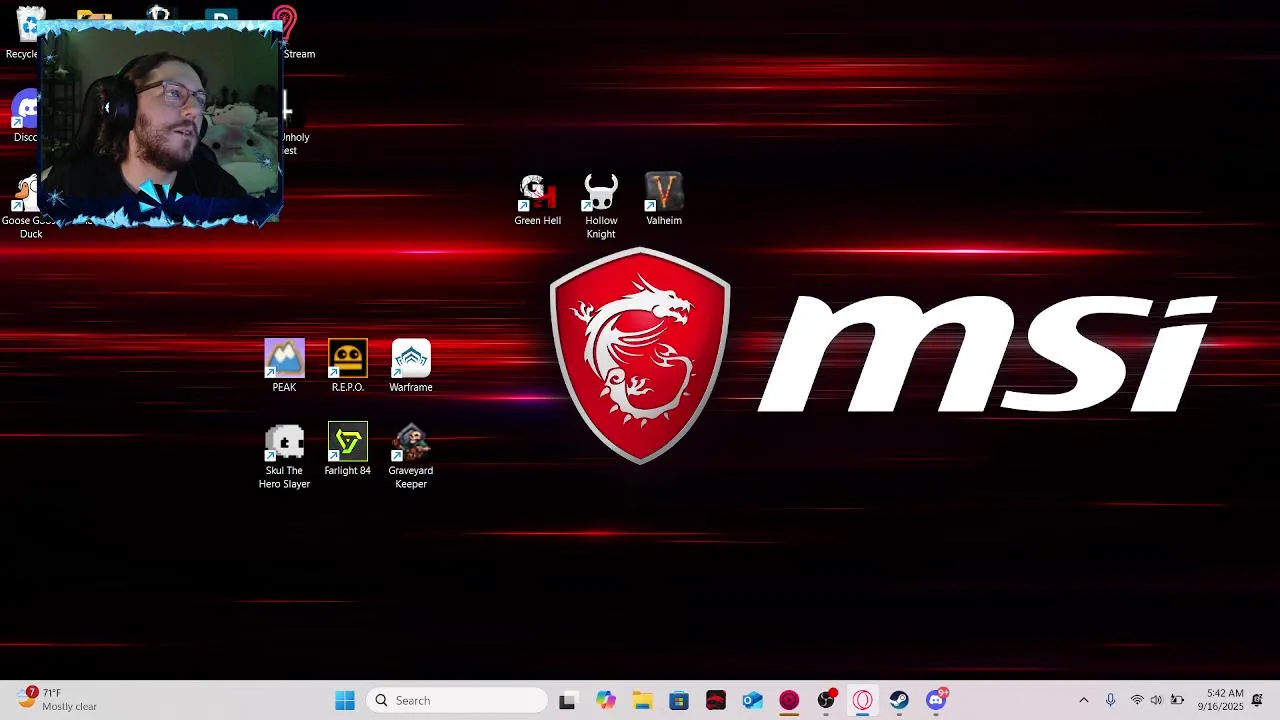The width and height of the screenshot is (1280, 720).
Task: Open red-and-black app beside Microsoft Store
Action: tap(716, 701)
